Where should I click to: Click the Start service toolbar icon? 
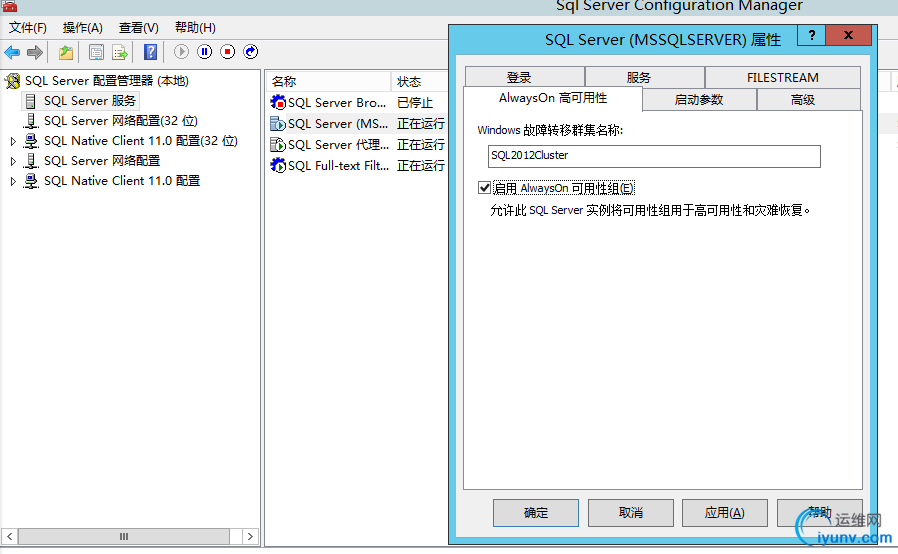pyautogui.click(x=181, y=52)
